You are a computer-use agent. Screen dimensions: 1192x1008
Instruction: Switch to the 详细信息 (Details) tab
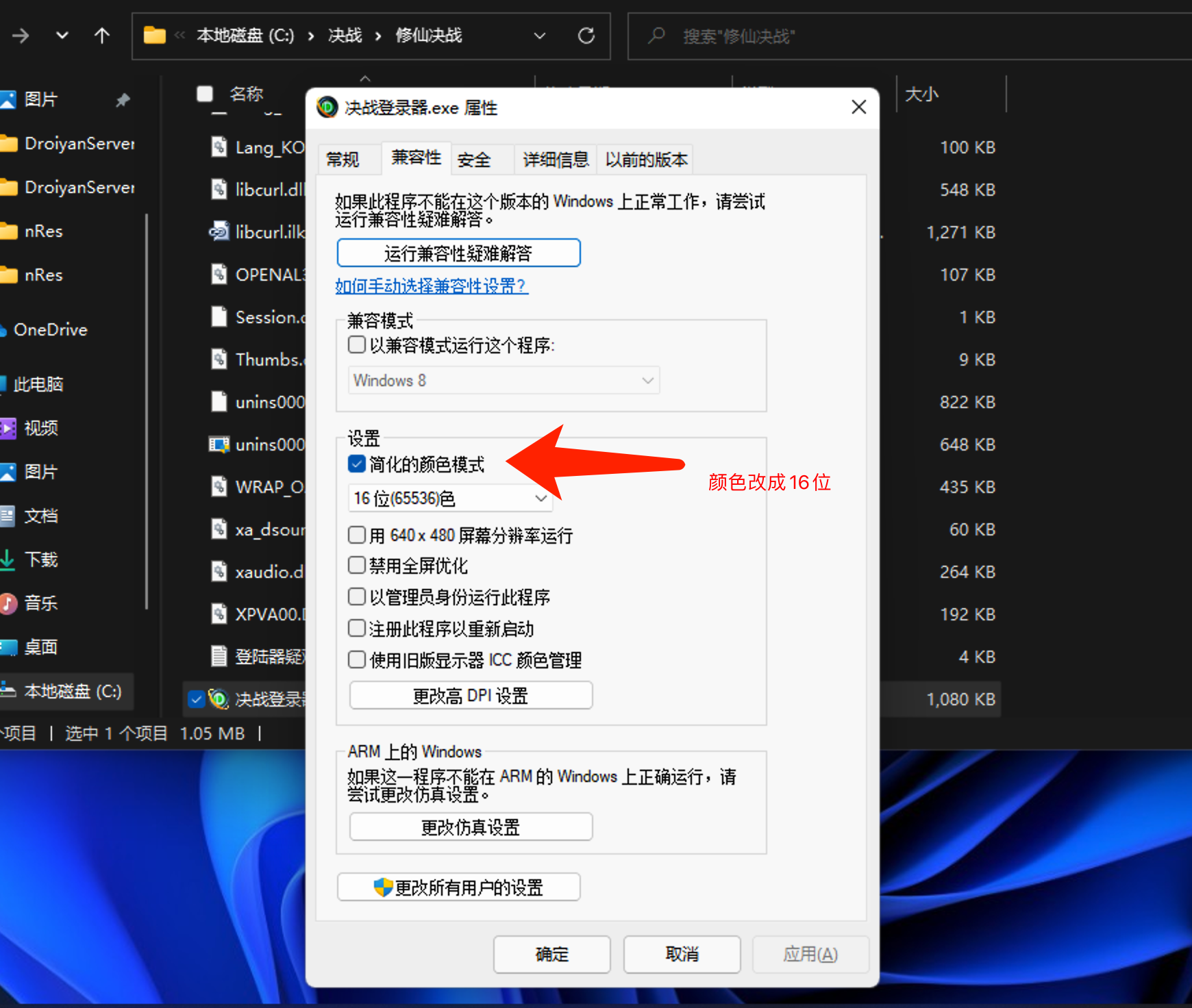556,160
